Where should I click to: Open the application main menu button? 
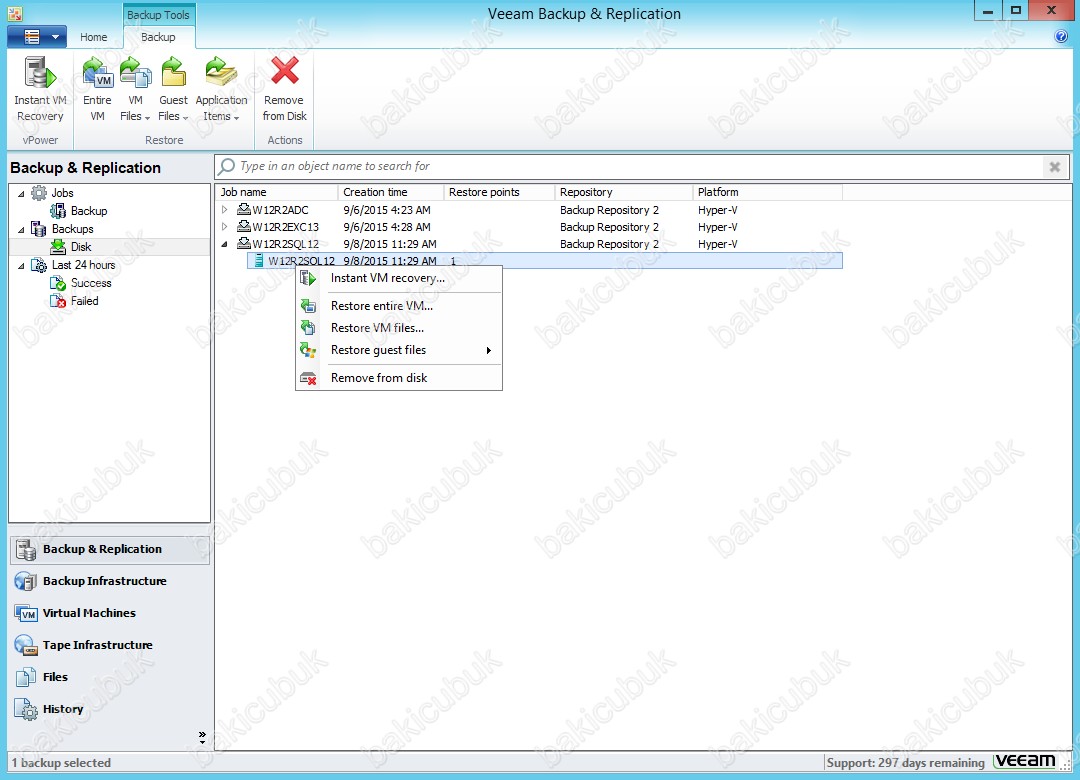37,37
